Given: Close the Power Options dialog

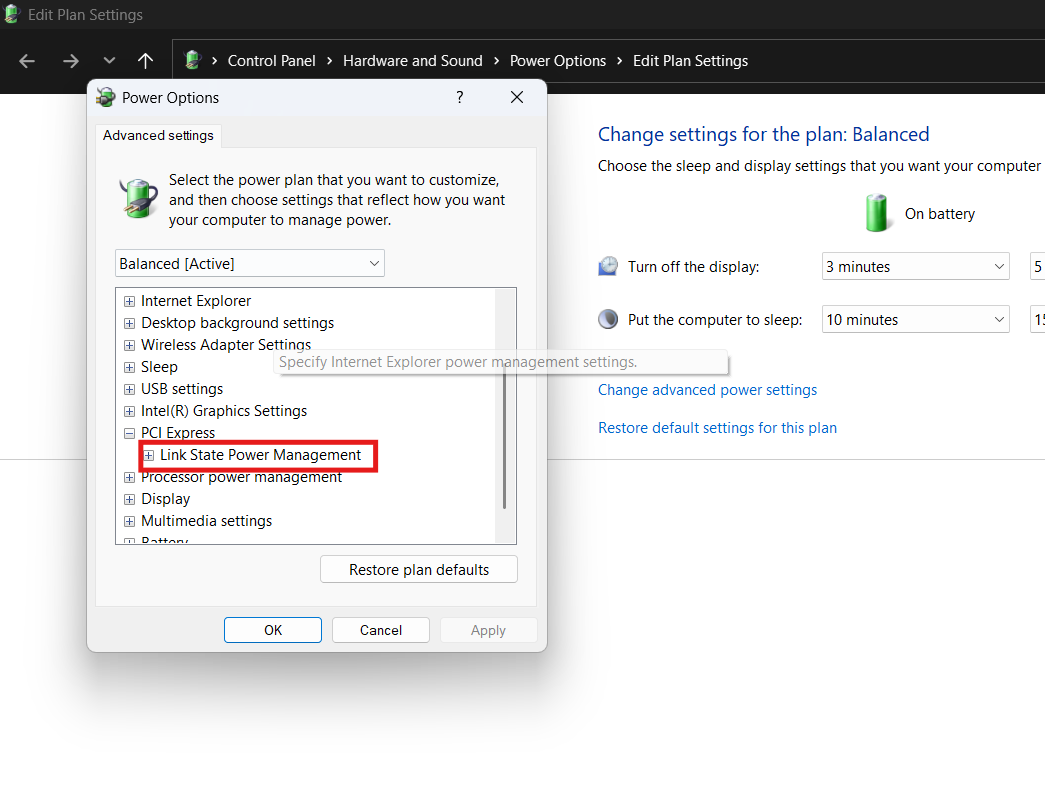Looking at the screenshot, I should point(517,97).
